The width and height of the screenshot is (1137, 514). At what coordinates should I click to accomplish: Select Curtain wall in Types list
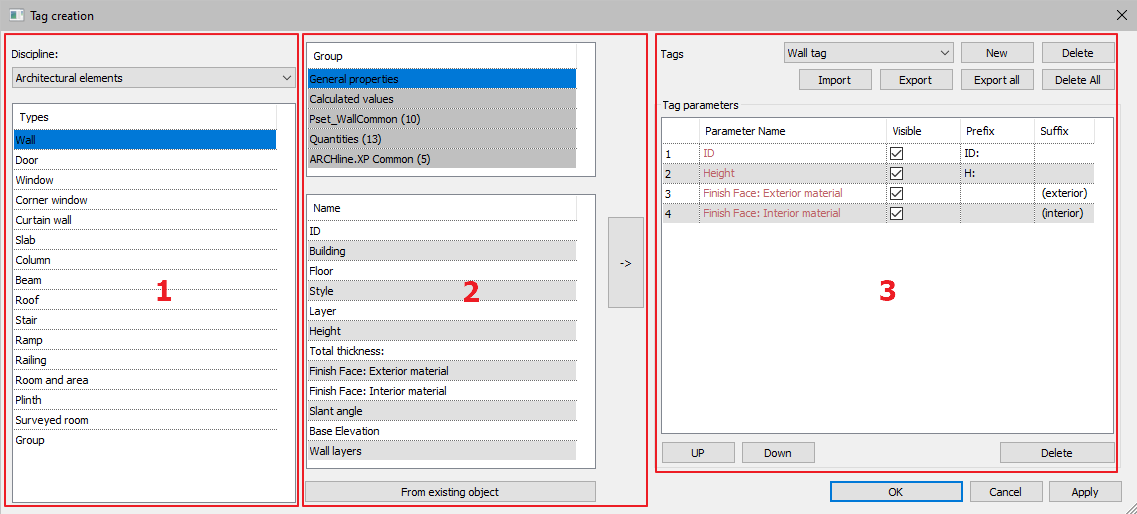click(x=144, y=221)
